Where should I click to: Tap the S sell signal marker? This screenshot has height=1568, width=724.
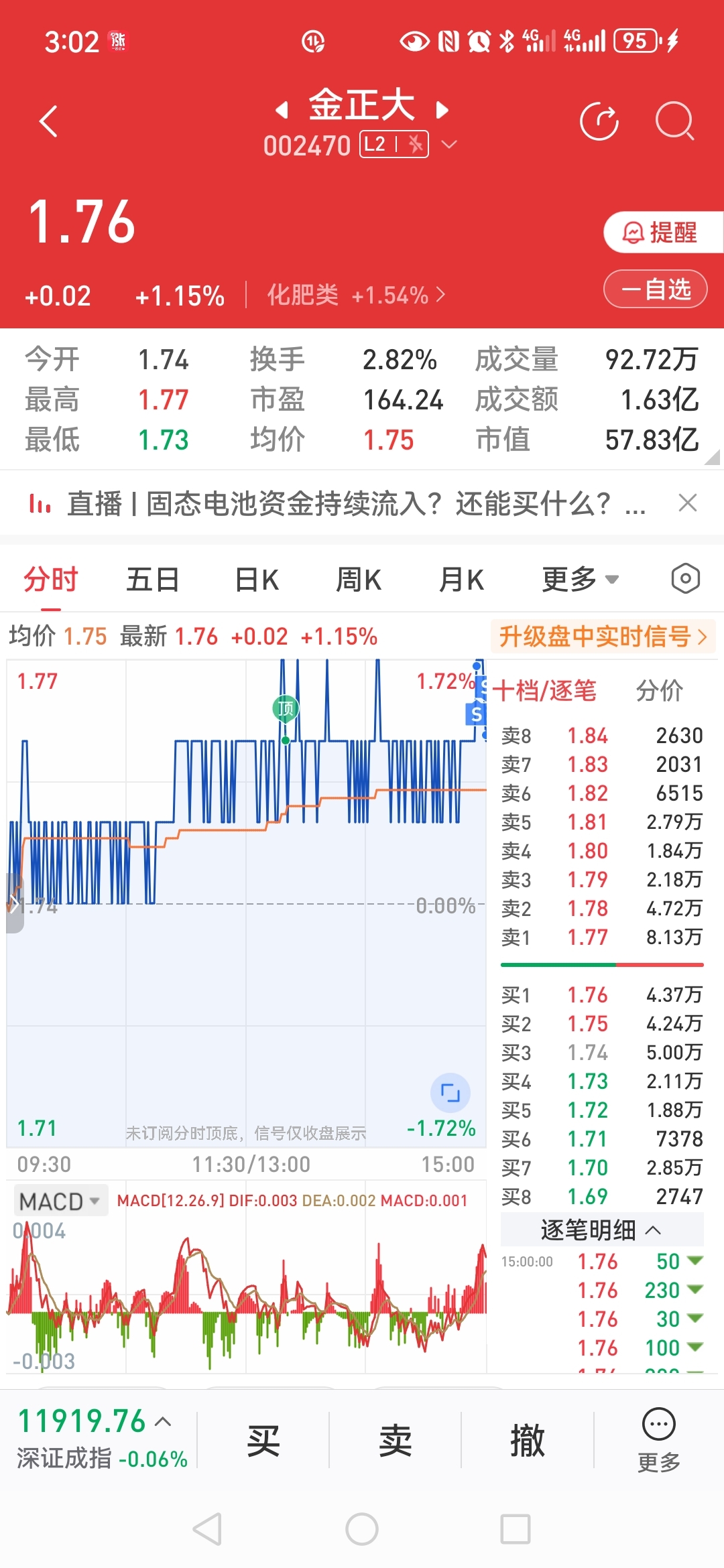(476, 714)
